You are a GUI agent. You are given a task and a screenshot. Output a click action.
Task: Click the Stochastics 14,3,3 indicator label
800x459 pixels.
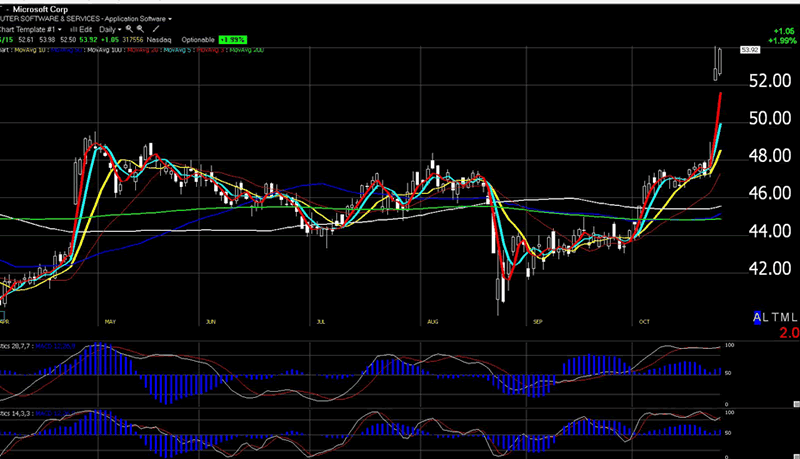14,413
